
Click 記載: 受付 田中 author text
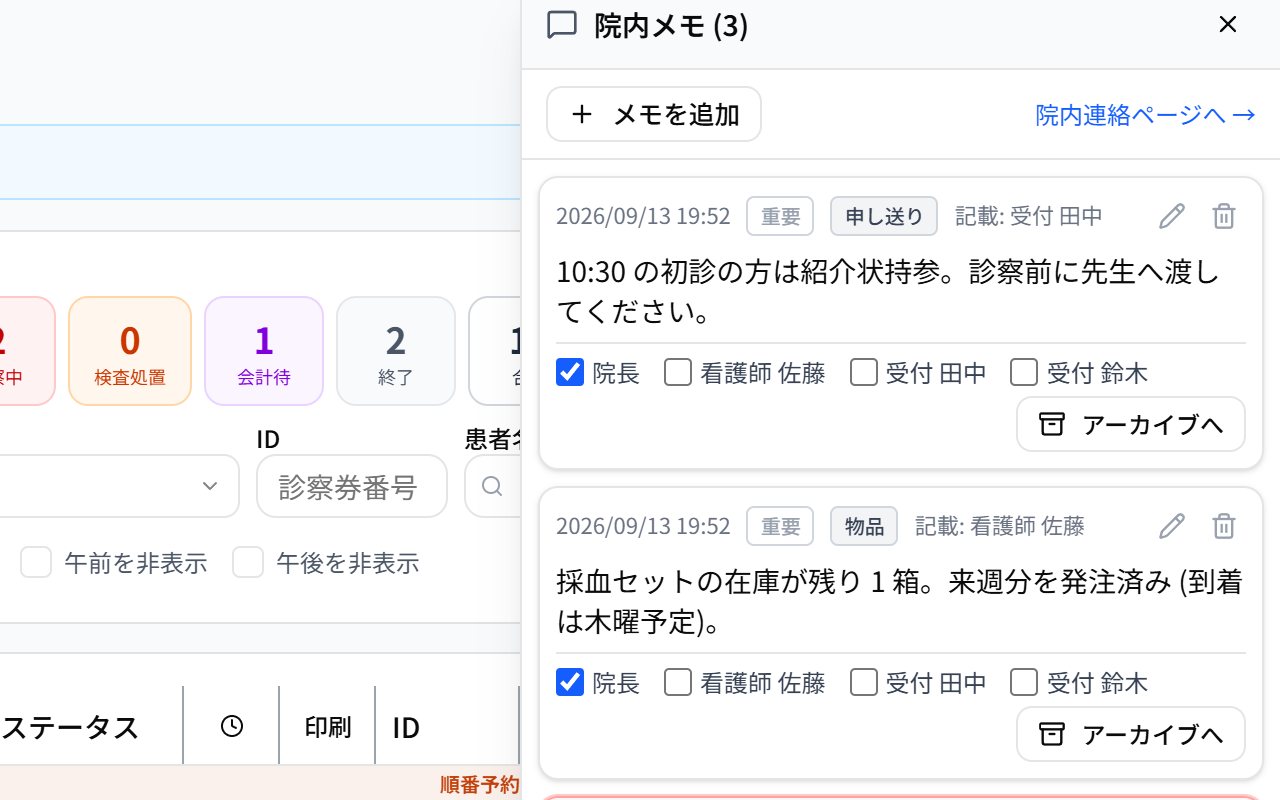(1029, 216)
